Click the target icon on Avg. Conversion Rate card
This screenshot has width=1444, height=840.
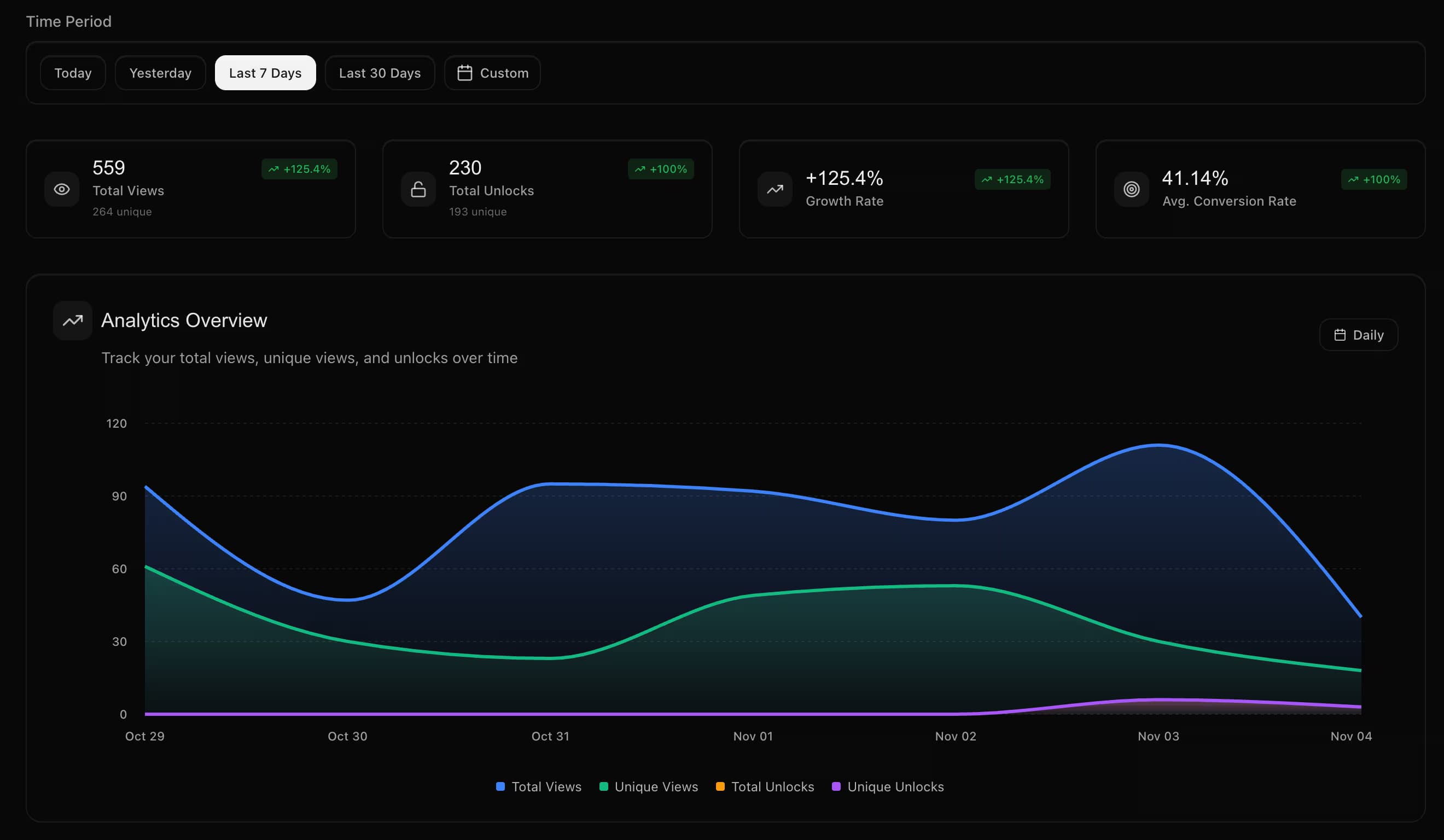click(1130, 189)
